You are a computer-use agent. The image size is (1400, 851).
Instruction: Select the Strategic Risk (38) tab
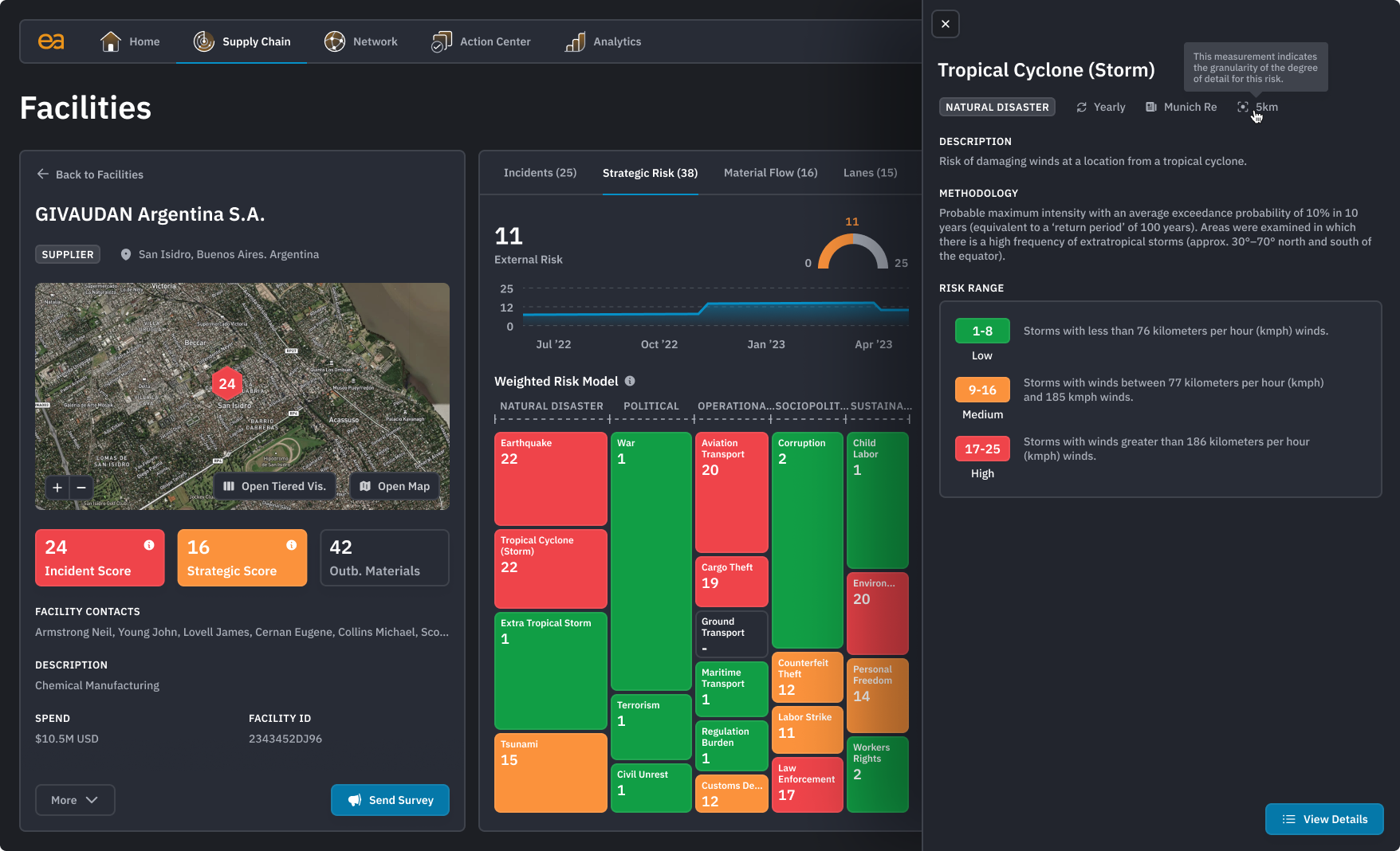650,173
